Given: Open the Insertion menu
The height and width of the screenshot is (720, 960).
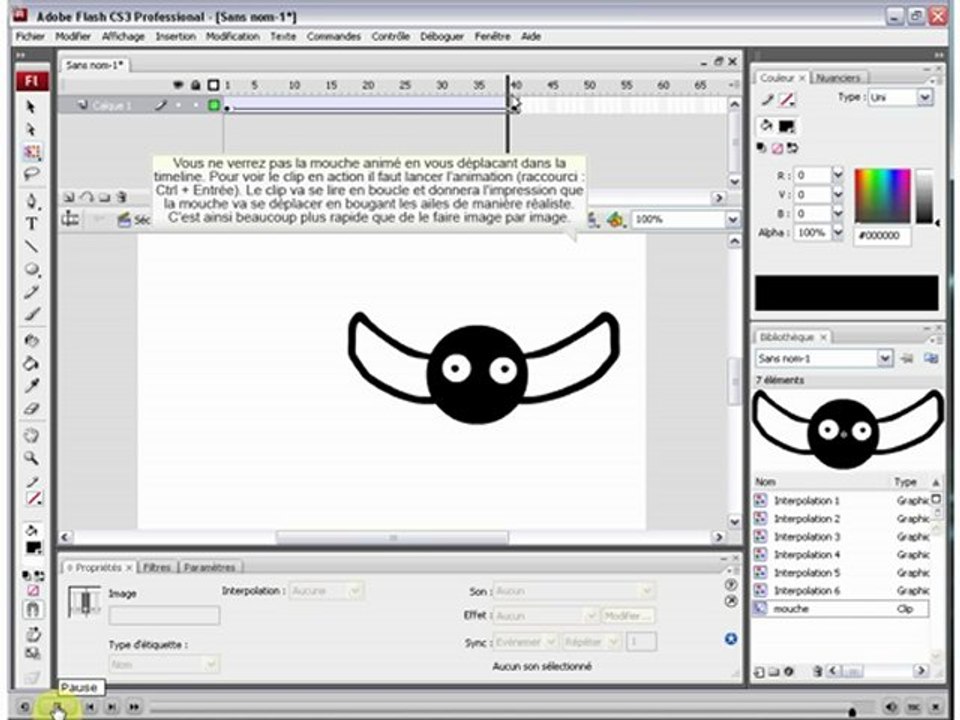Looking at the screenshot, I should click(x=176, y=36).
